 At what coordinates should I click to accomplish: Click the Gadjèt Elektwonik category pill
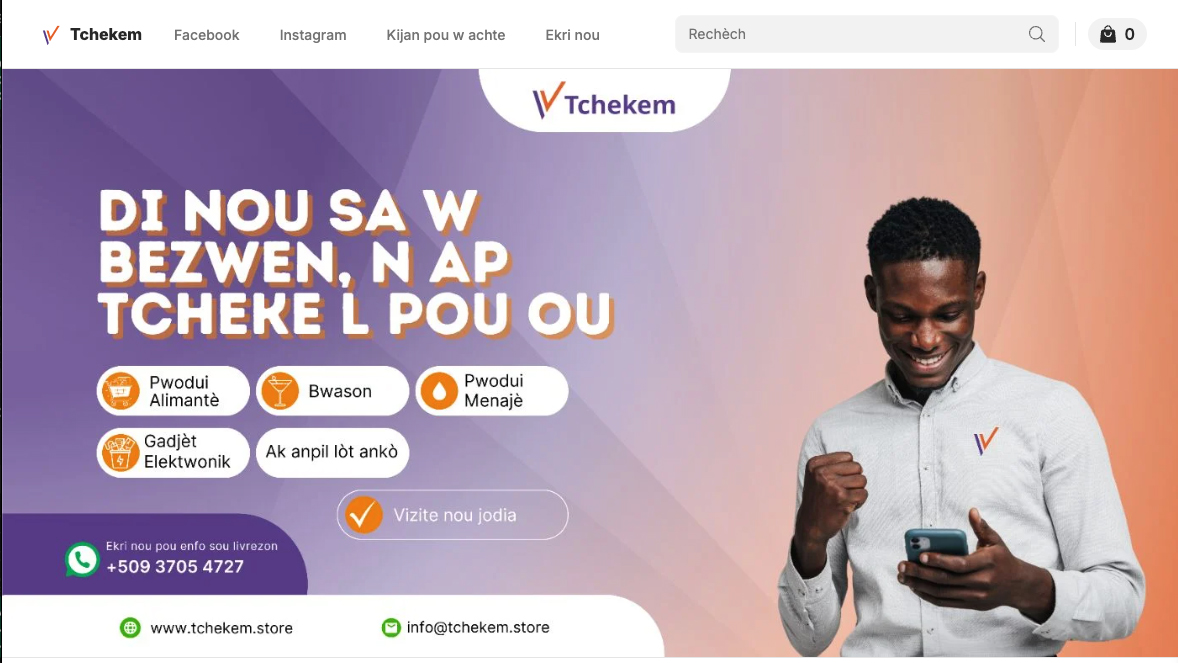[x=173, y=453]
